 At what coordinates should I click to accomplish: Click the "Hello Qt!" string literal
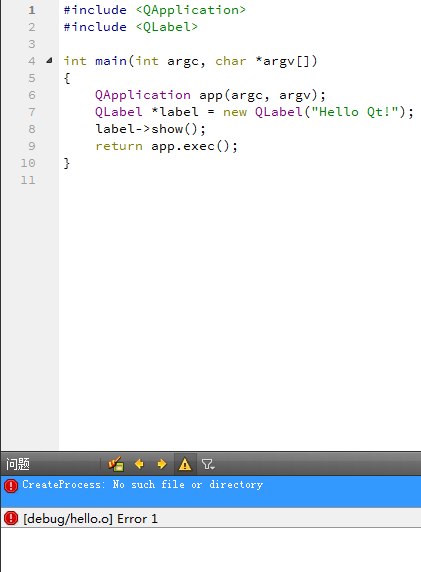[x=355, y=112]
